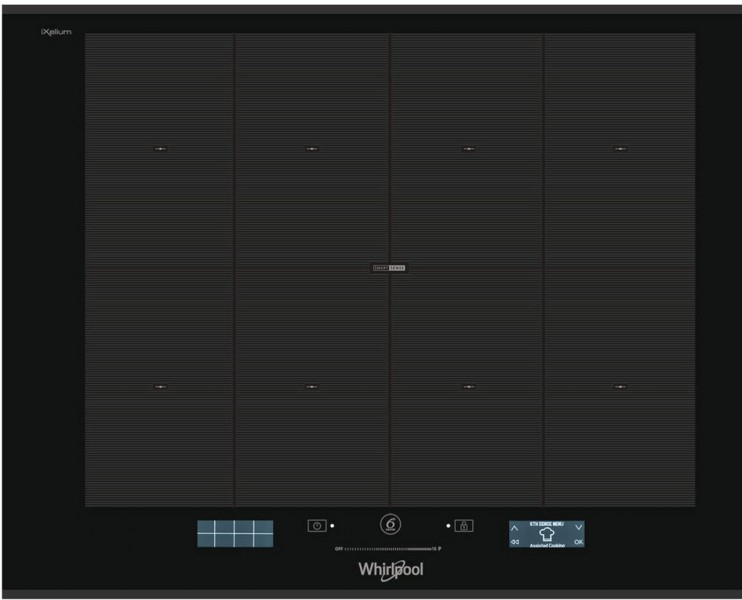Tap the chef hat Assisted Cooking icon
This screenshot has height=600, width=742.
[x=547, y=534]
